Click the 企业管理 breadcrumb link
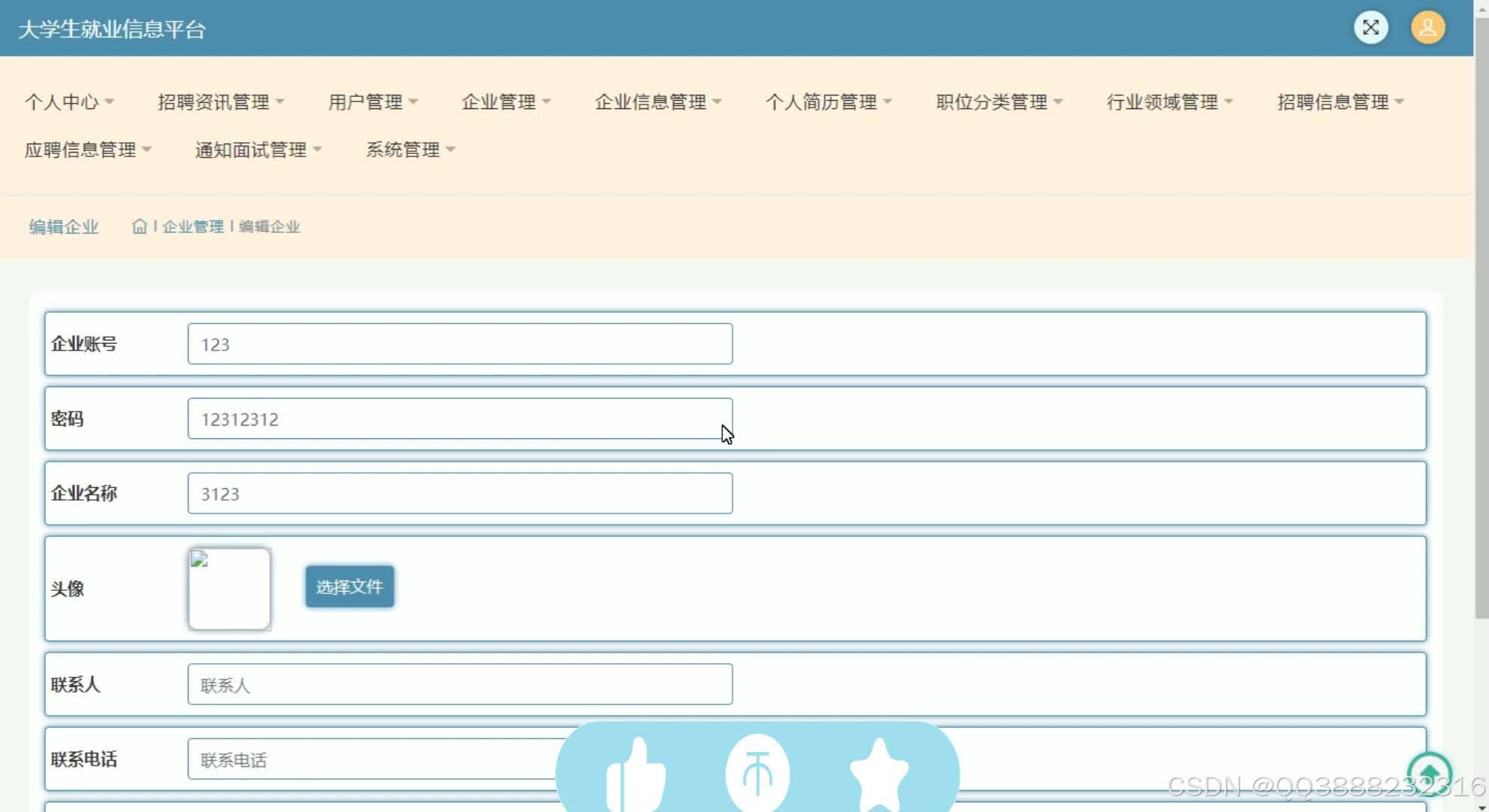 coord(193,226)
